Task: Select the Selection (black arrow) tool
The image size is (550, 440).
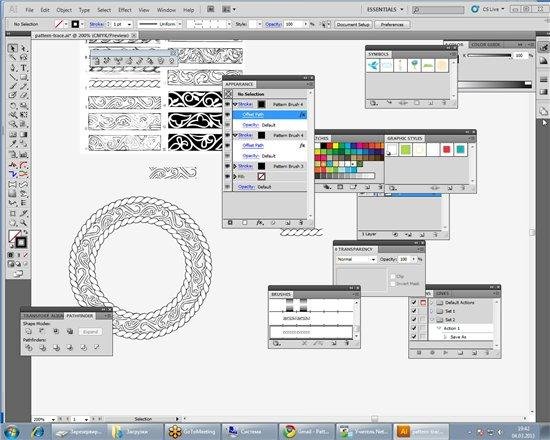Action: point(13,48)
